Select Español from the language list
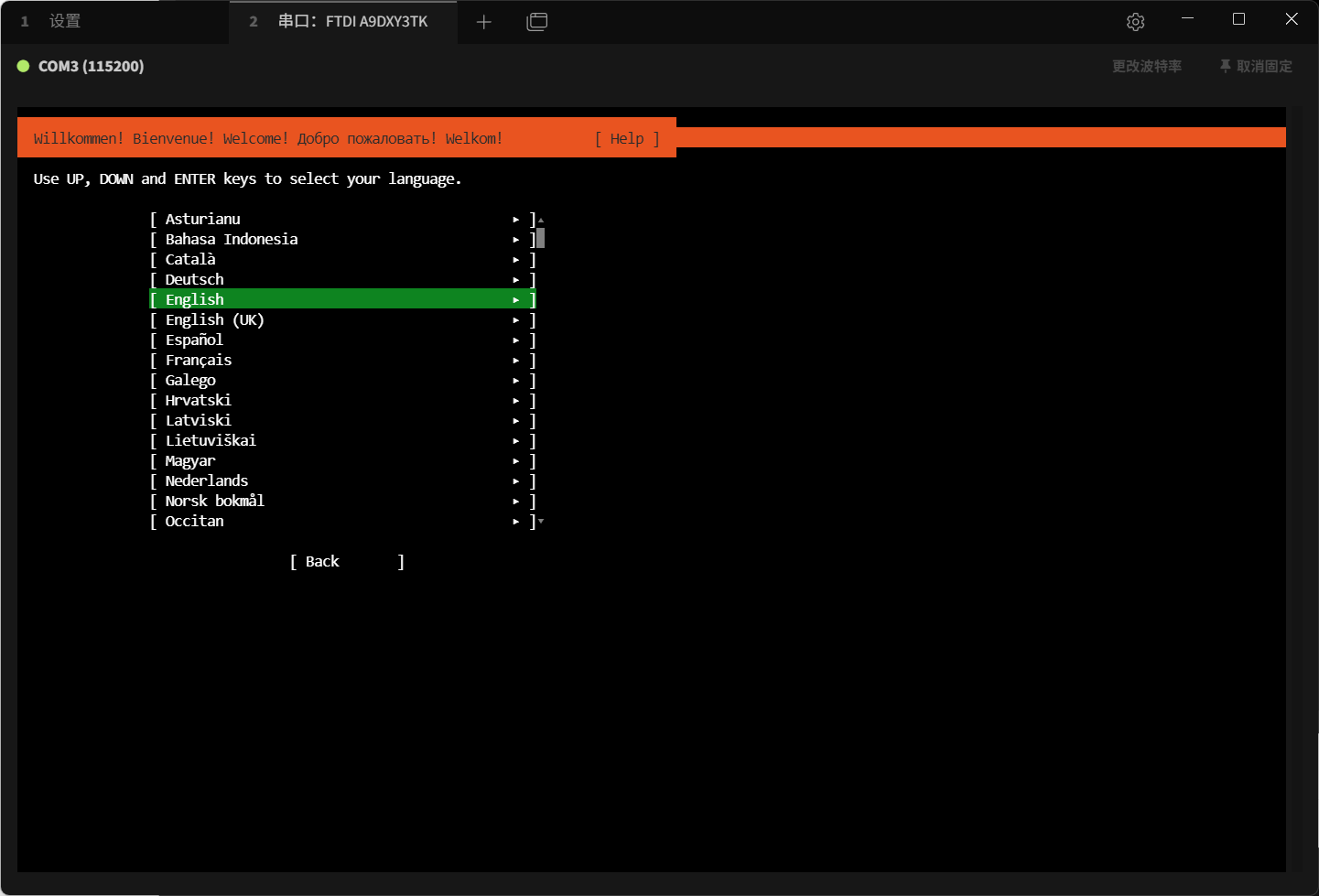This screenshot has height=896, width=1319. pos(194,340)
